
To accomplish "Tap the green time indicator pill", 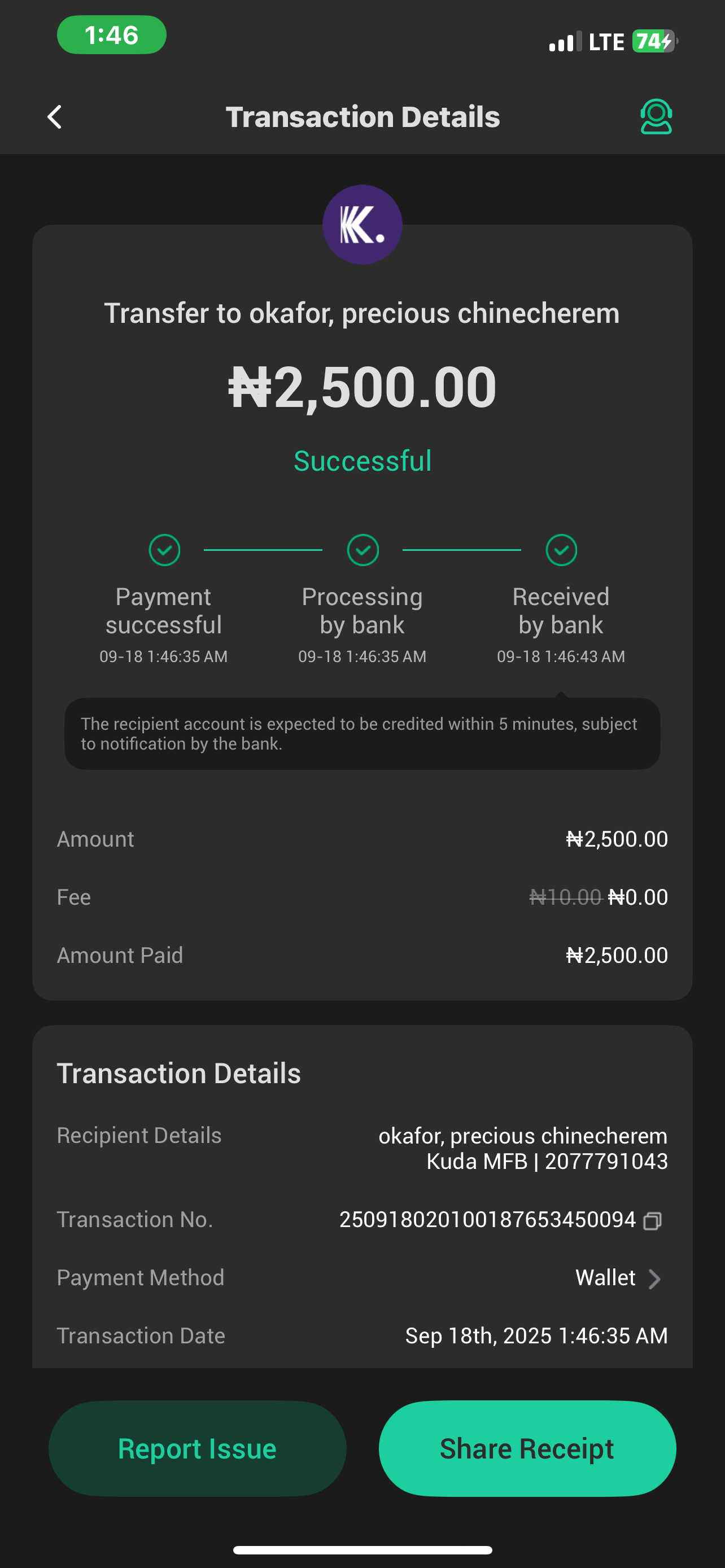I will point(111,34).
